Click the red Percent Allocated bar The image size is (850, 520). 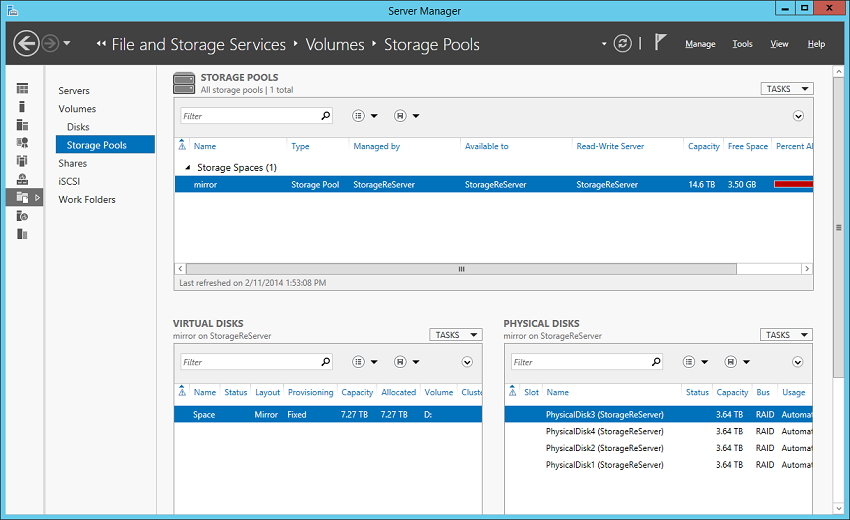pos(793,184)
